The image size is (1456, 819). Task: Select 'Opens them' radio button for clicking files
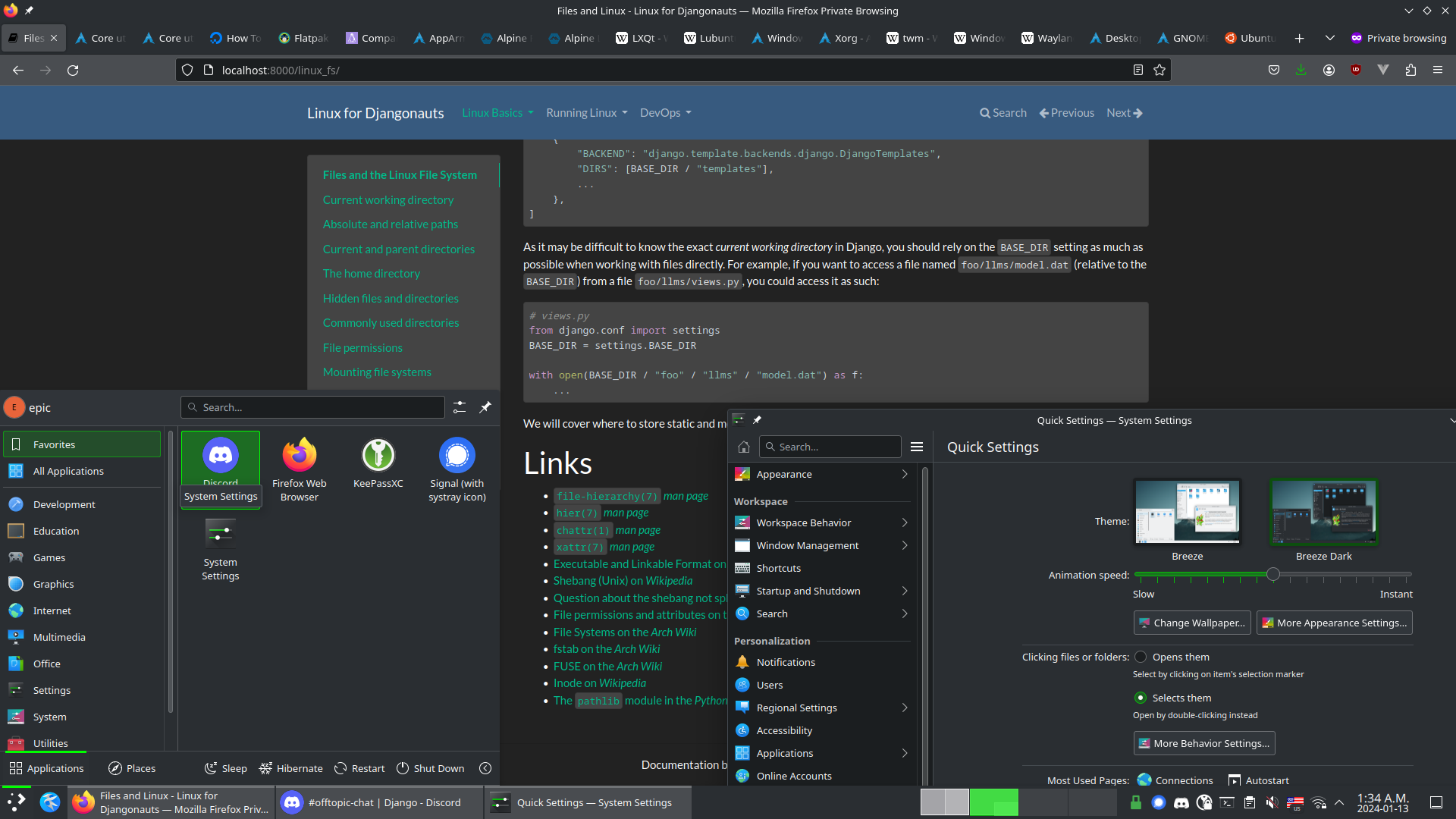(x=1140, y=656)
